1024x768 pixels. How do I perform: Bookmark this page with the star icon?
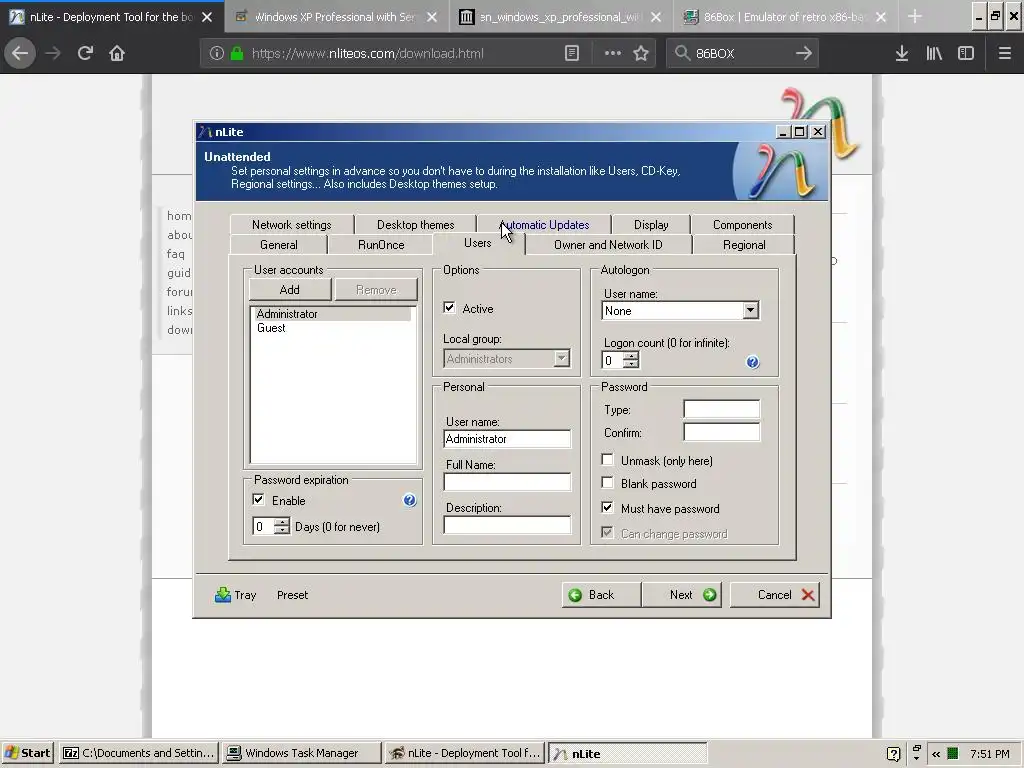641,54
